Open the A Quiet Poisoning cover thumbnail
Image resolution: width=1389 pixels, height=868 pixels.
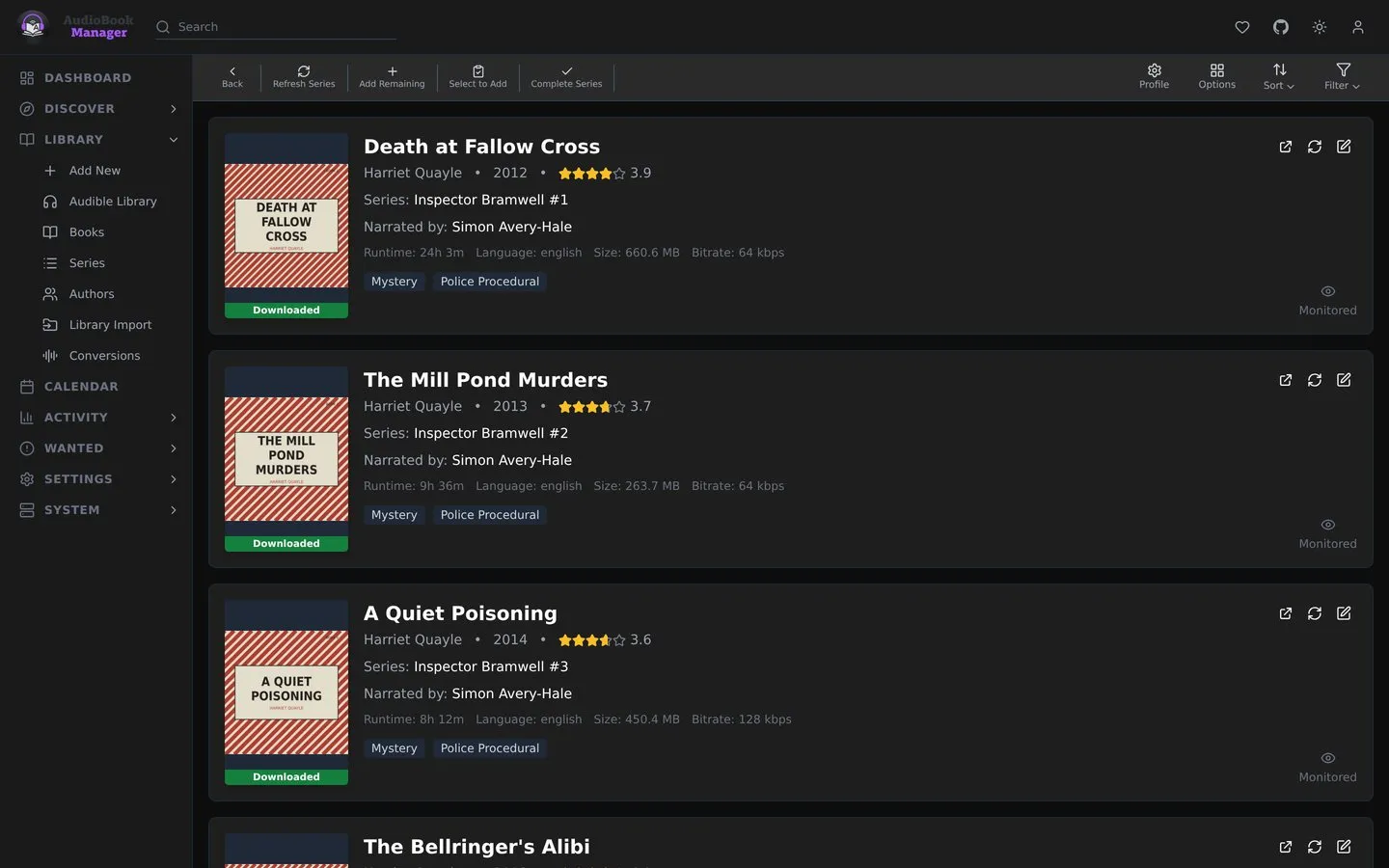(x=286, y=692)
